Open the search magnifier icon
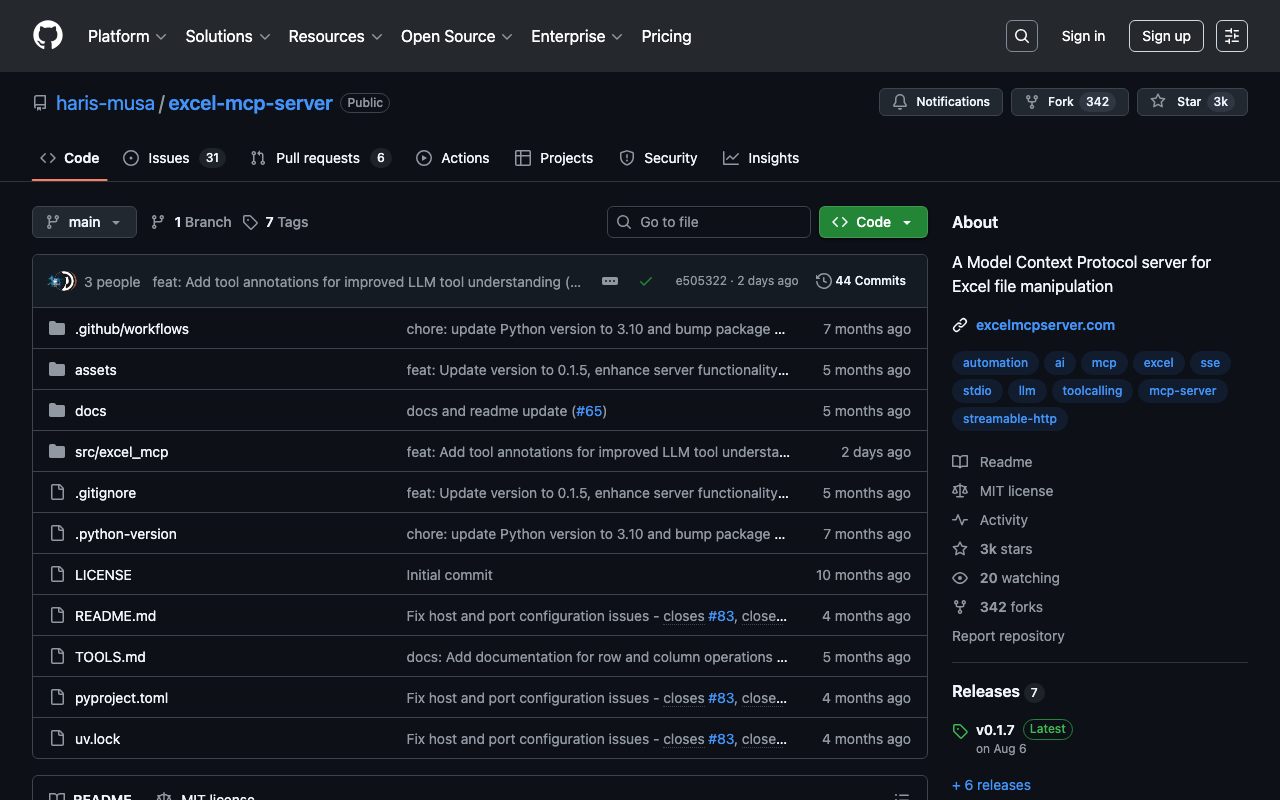The width and height of the screenshot is (1280, 800). tap(1022, 36)
